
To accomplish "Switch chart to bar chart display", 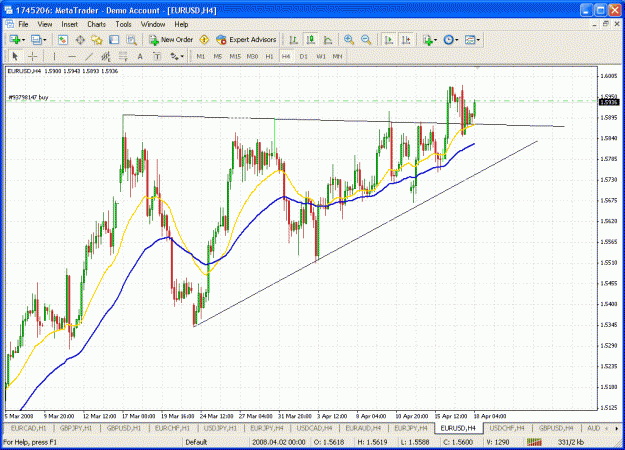I will pos(293,40).
